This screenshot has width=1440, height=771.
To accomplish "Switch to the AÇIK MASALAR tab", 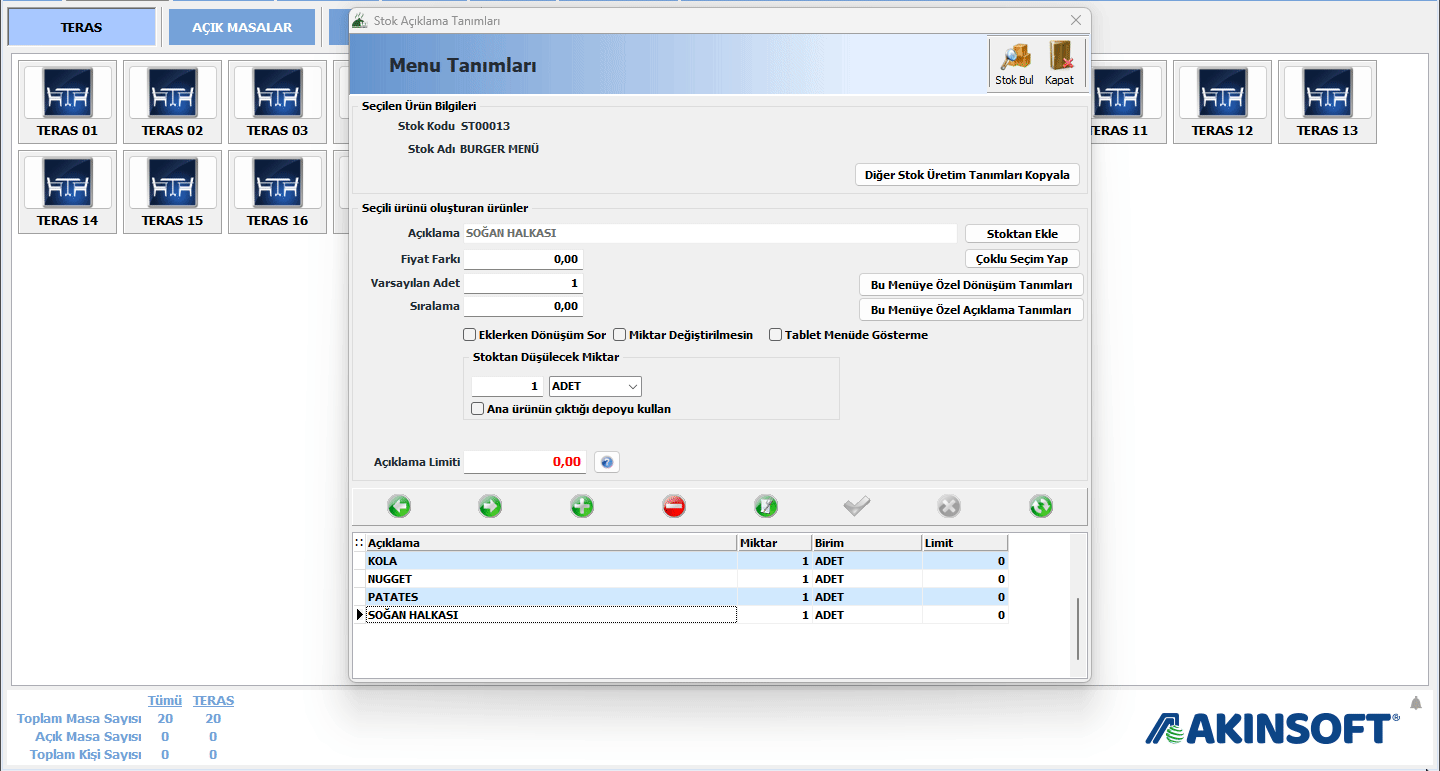I will [242, 27].
